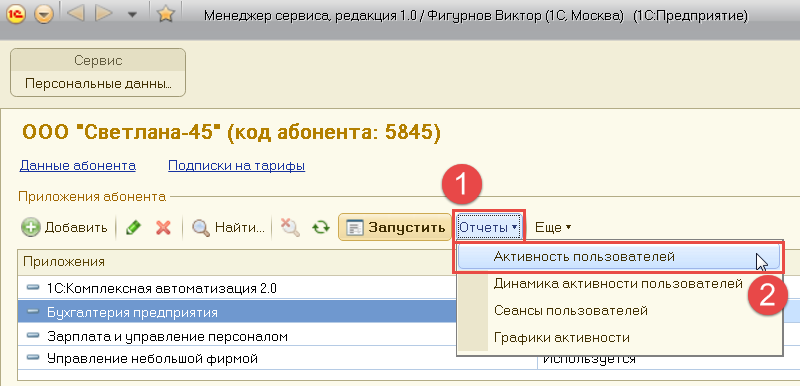Click row icon beside Зарплата и управление персоналом
This screenshot has height=386, width=800.
point(33,335)
